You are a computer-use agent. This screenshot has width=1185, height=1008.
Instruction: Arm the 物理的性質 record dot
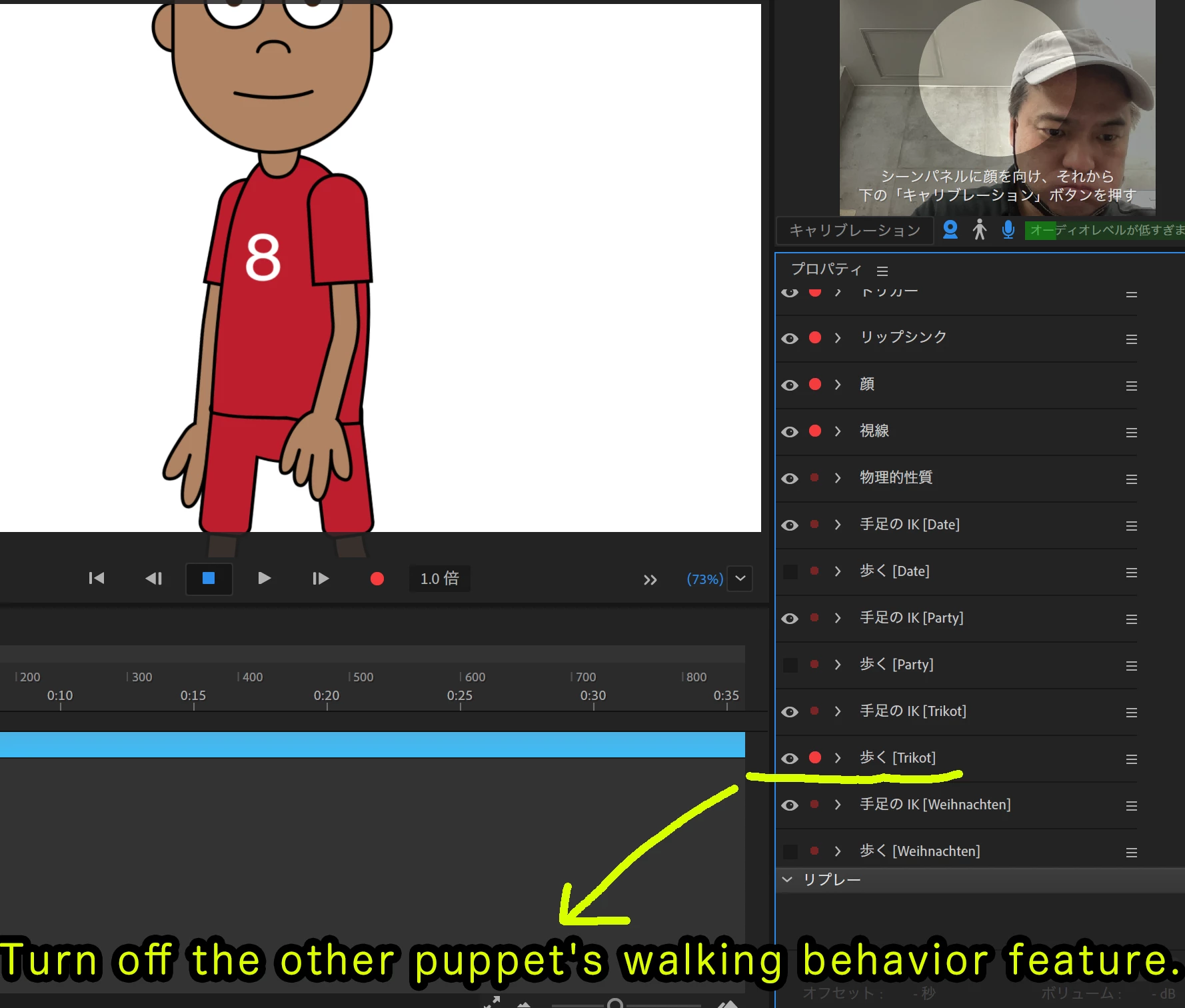coord(814,477)
